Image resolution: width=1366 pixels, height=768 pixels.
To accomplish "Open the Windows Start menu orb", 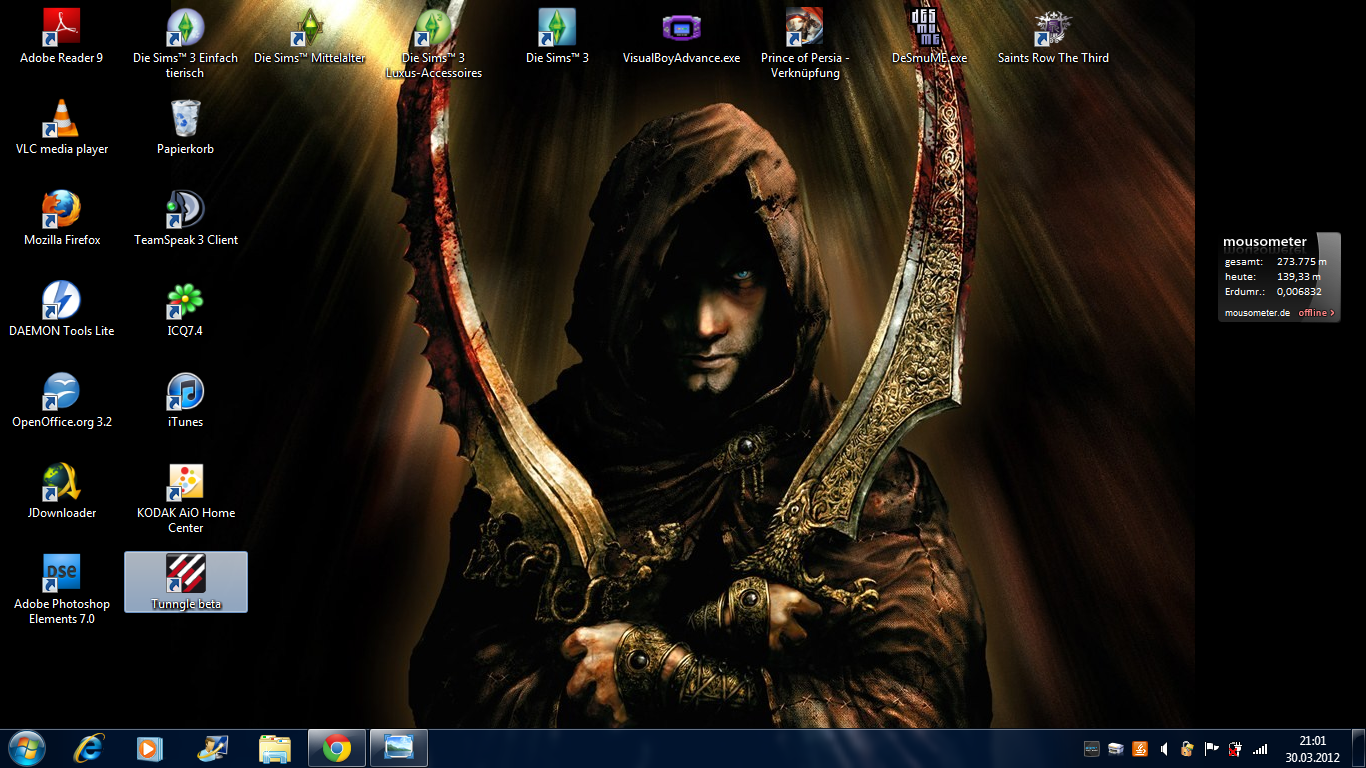I will [x=26, y=748].
